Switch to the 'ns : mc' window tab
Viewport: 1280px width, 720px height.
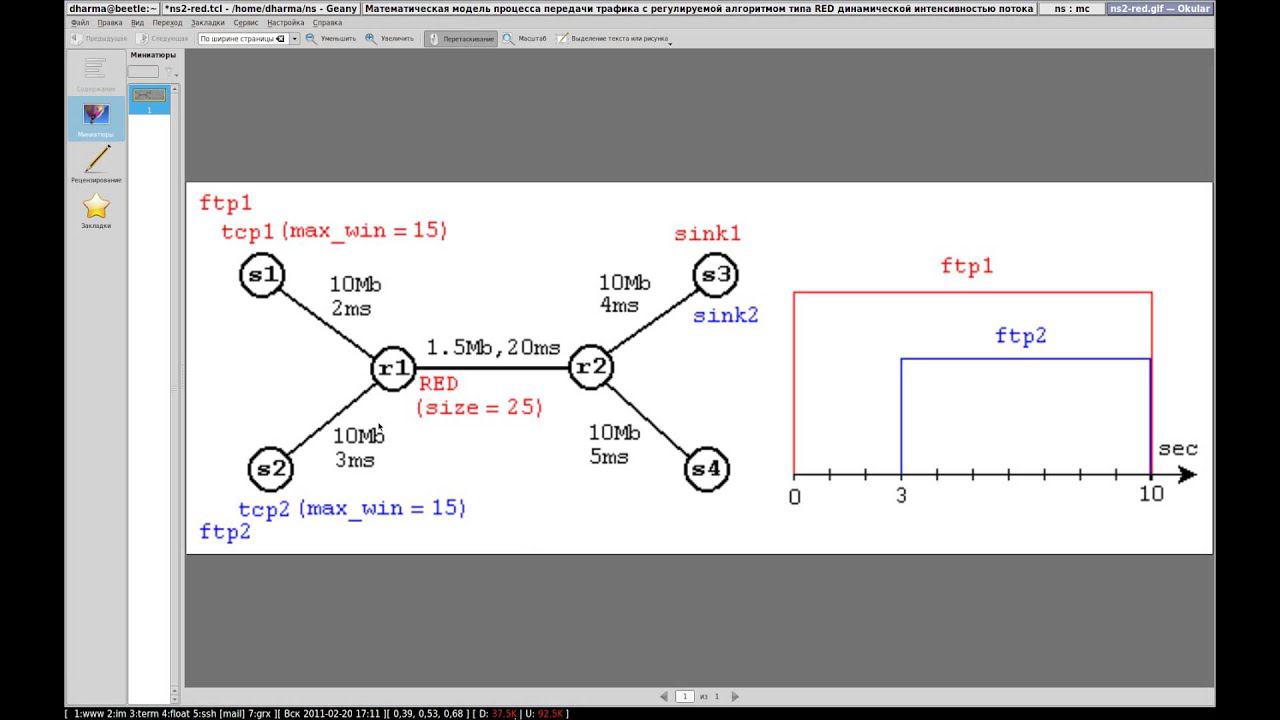pos(1072,8)
